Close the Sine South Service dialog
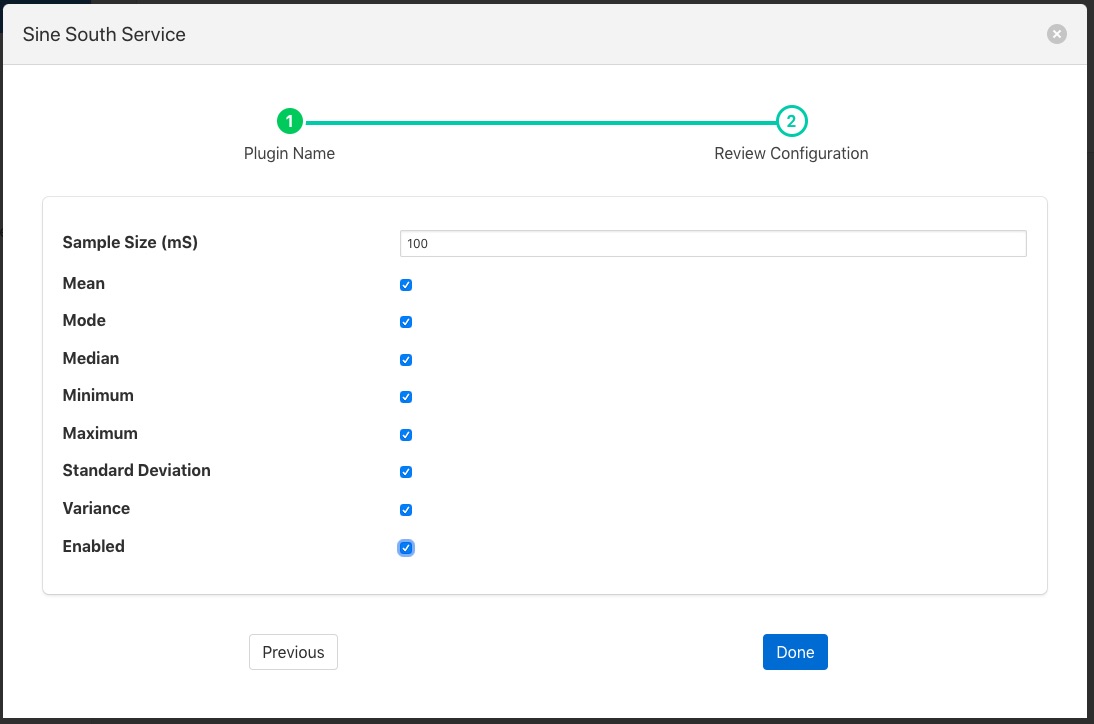 pos(1056,34)
